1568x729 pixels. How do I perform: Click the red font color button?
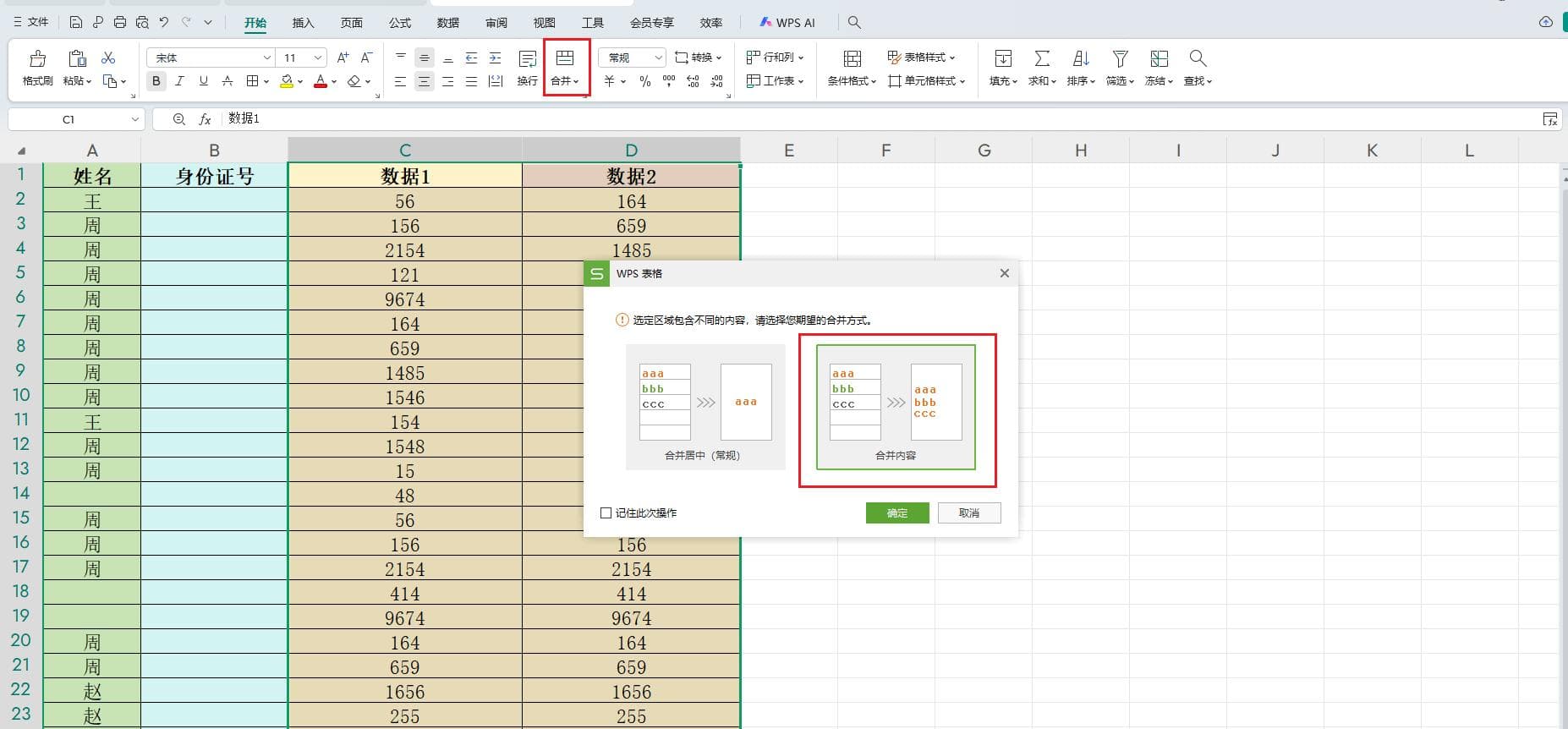click(321, 81)
